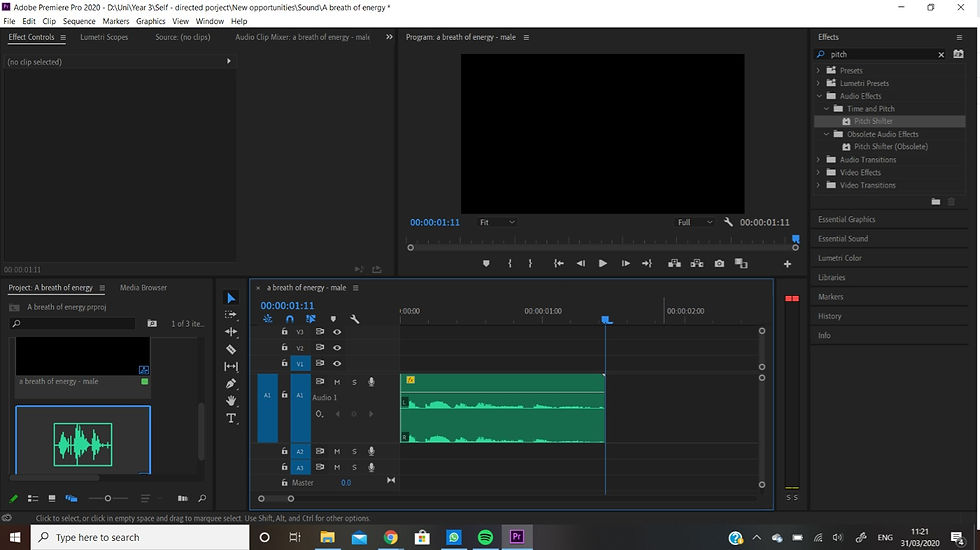Solo audio track A1
The image size is (980, 550).
point(354,382)
